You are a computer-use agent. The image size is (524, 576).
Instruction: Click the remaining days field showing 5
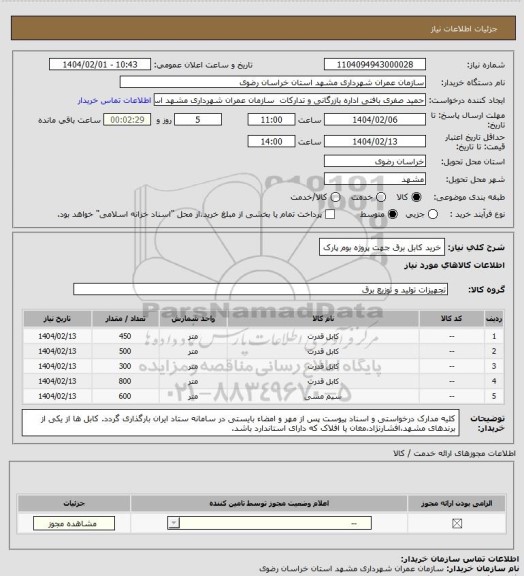pos(198,120)
